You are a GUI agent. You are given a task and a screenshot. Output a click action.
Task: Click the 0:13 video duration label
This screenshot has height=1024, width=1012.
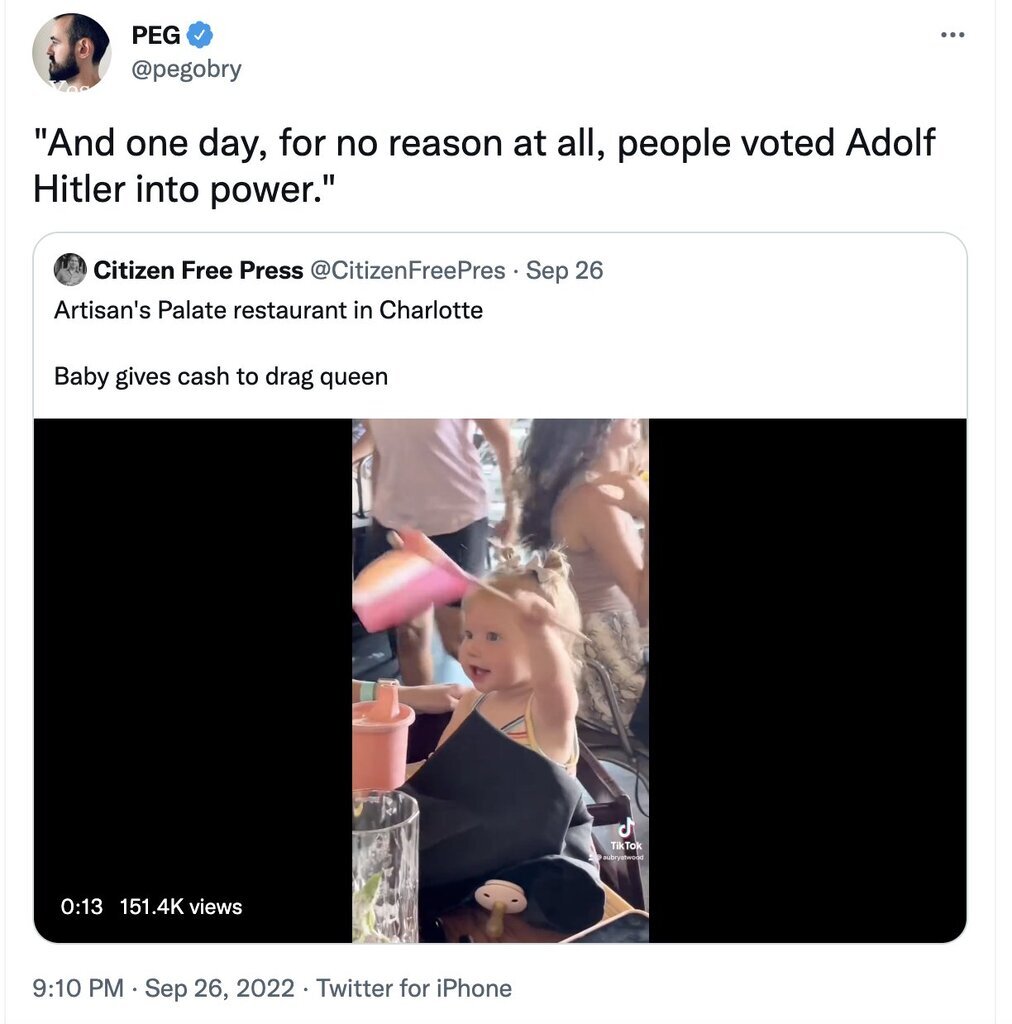[82, 907]
